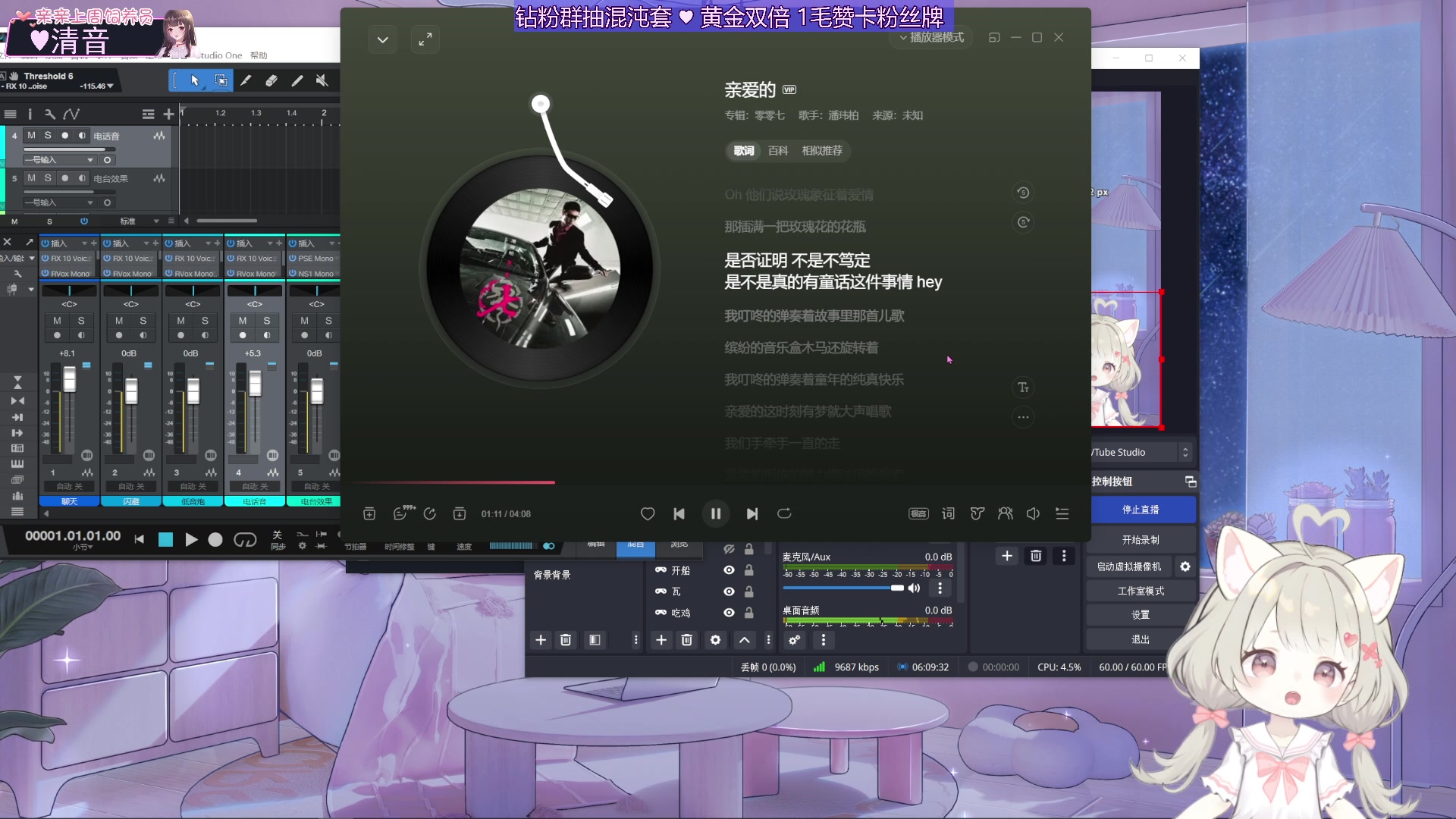Adjust channel 4 fader in Studio One mixer

tap(255, 383)
